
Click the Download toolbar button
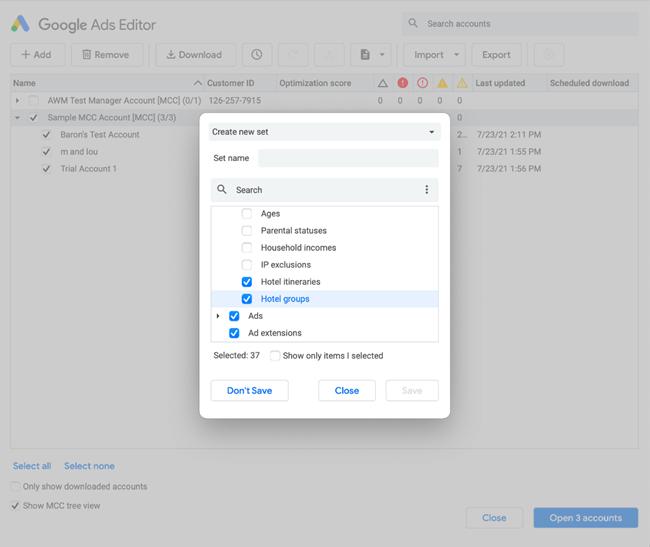click(x=194, y=55)
